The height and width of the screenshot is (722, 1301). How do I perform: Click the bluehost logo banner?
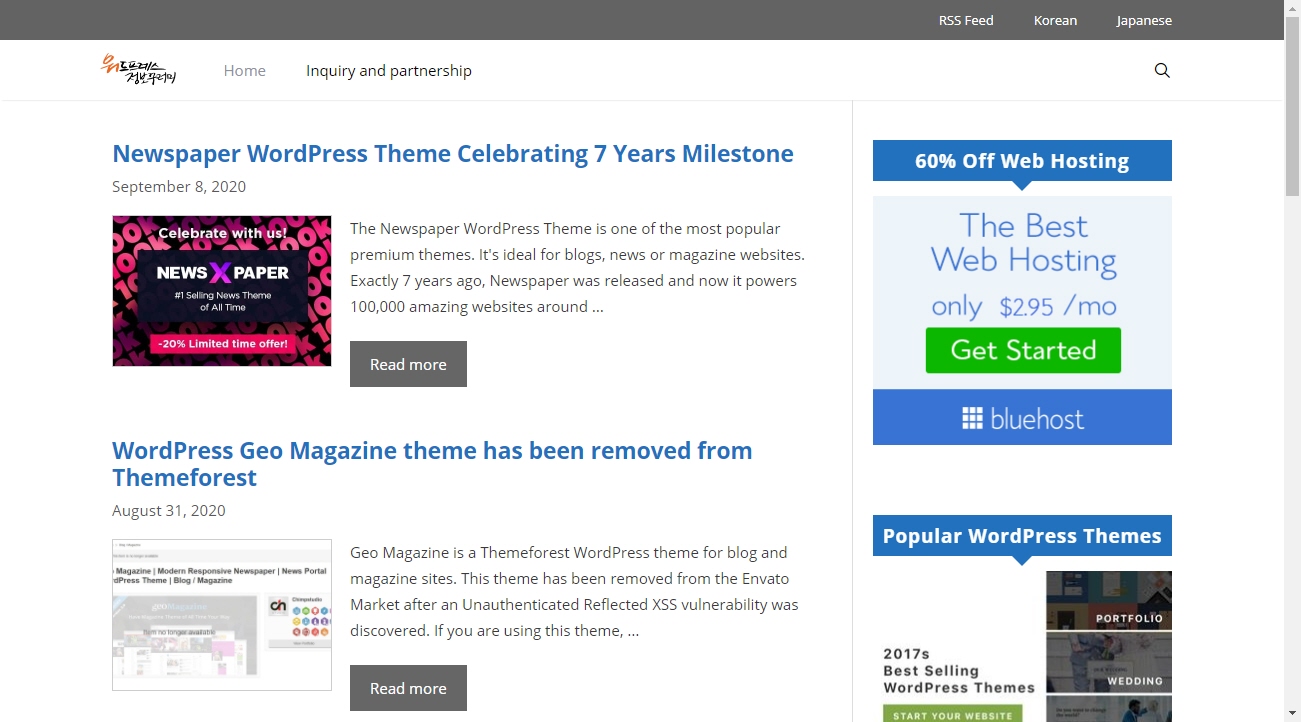(1022, 418)
